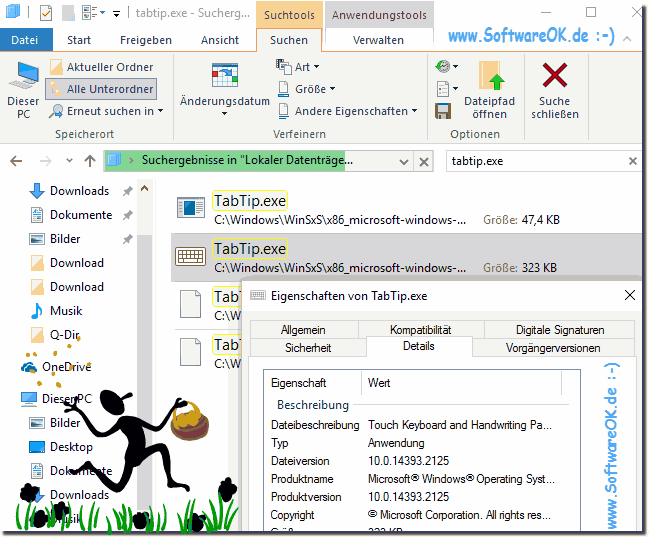Open the Erneut suchen in dropdown

pos(106,111)
